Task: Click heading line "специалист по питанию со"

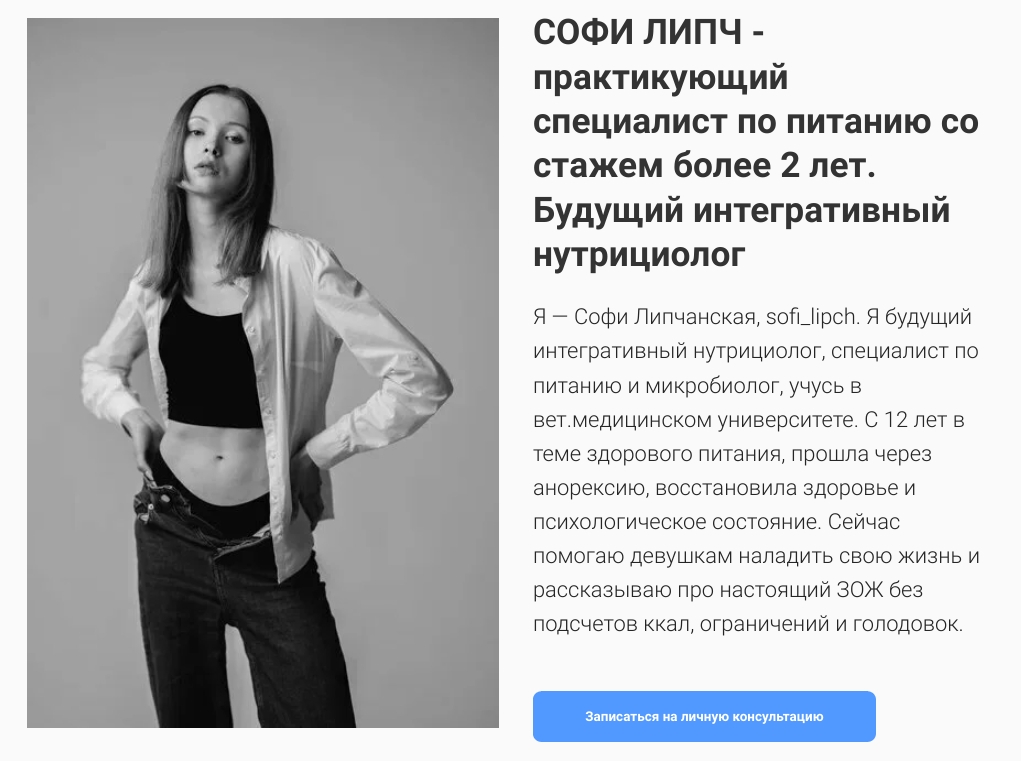Action: click(756, 122)
